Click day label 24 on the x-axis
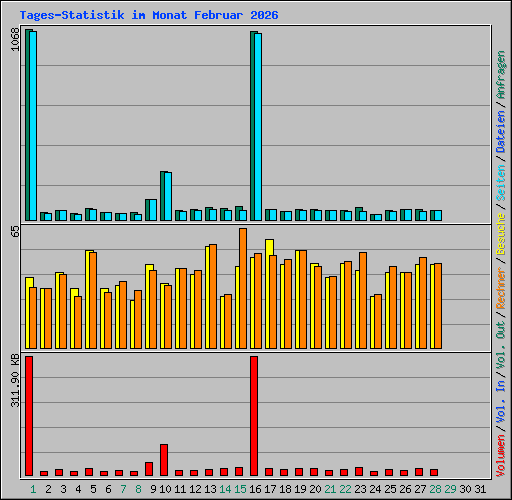 [x=375, y=489]
